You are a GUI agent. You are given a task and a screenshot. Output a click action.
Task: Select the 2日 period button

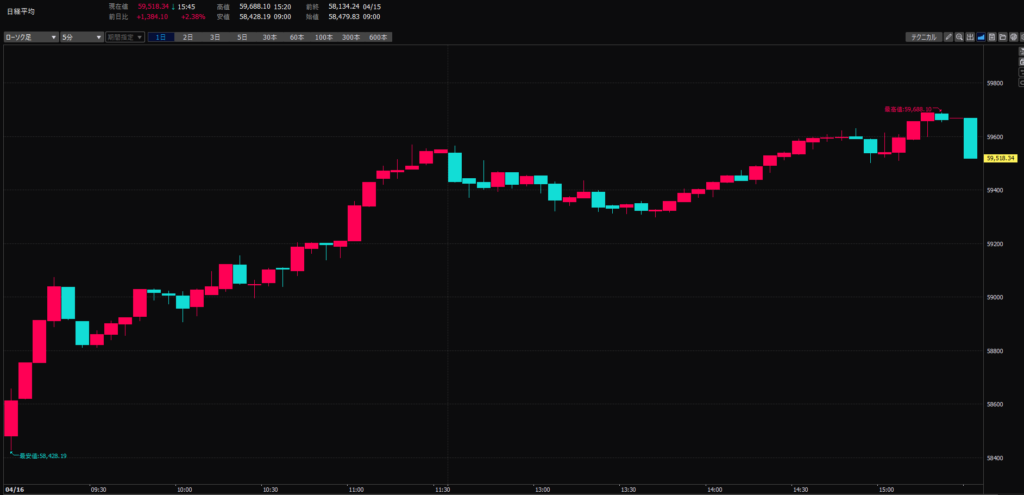coord(187,37)
